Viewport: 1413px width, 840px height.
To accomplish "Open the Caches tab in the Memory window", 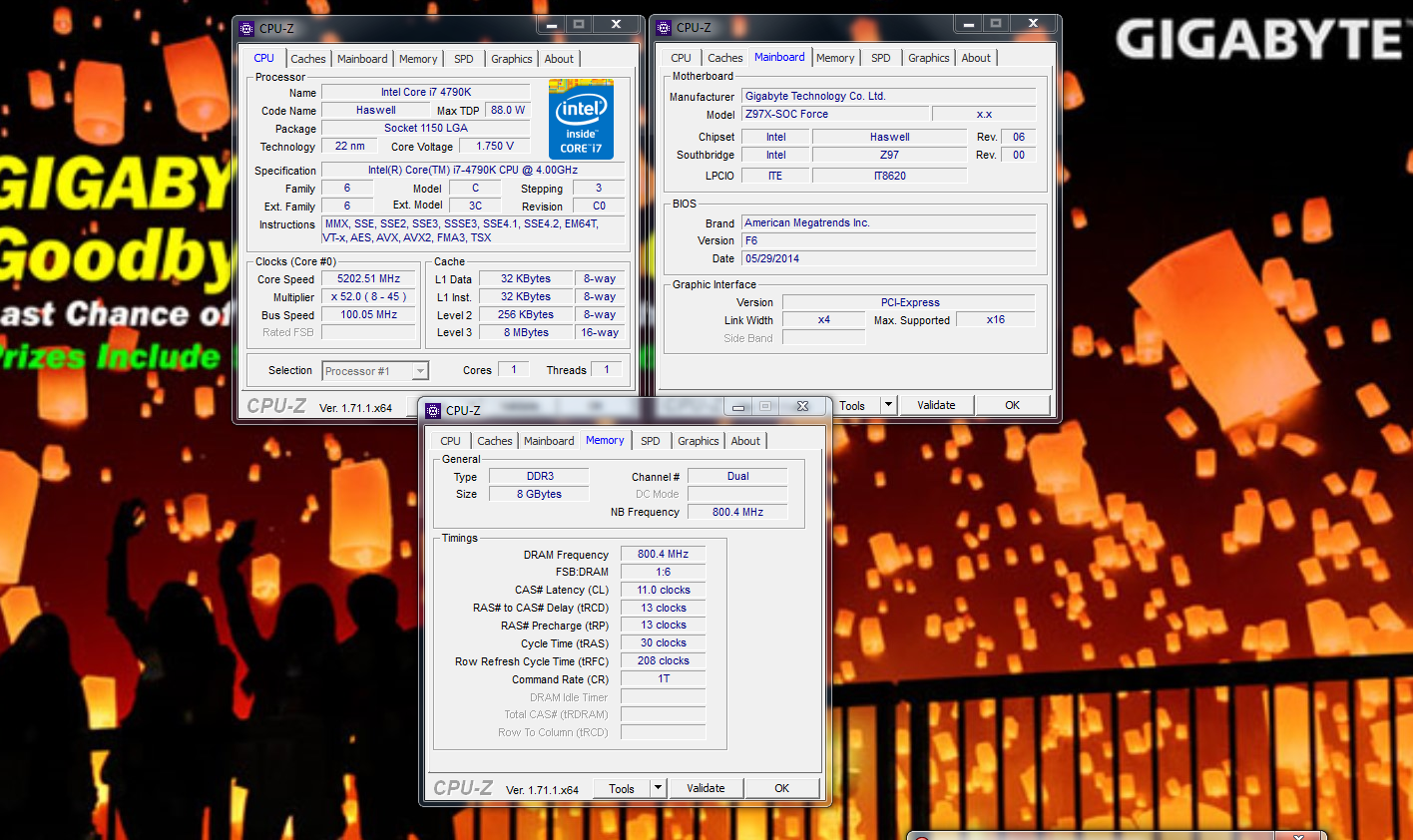I will (495, 441).
